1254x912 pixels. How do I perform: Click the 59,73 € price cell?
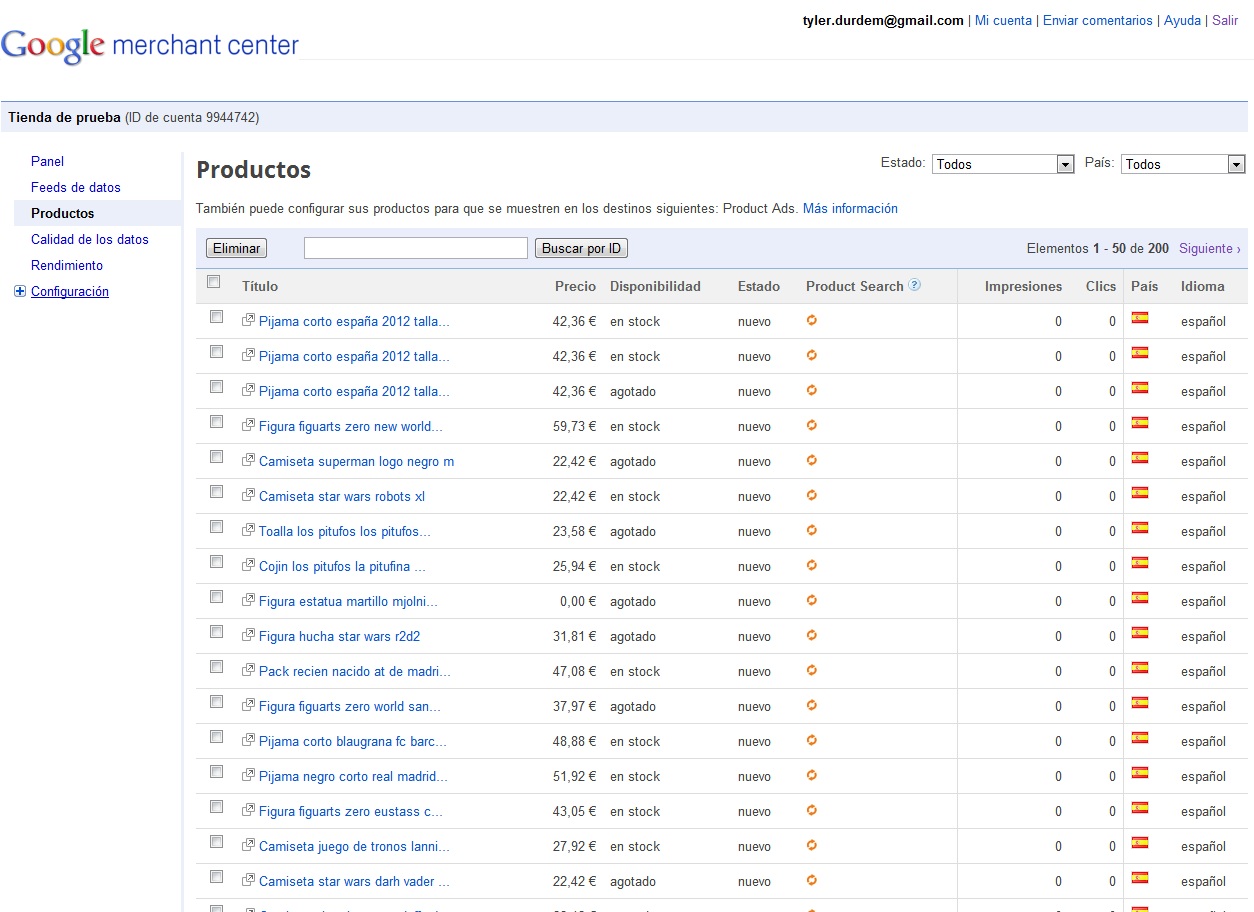(574, 426)
